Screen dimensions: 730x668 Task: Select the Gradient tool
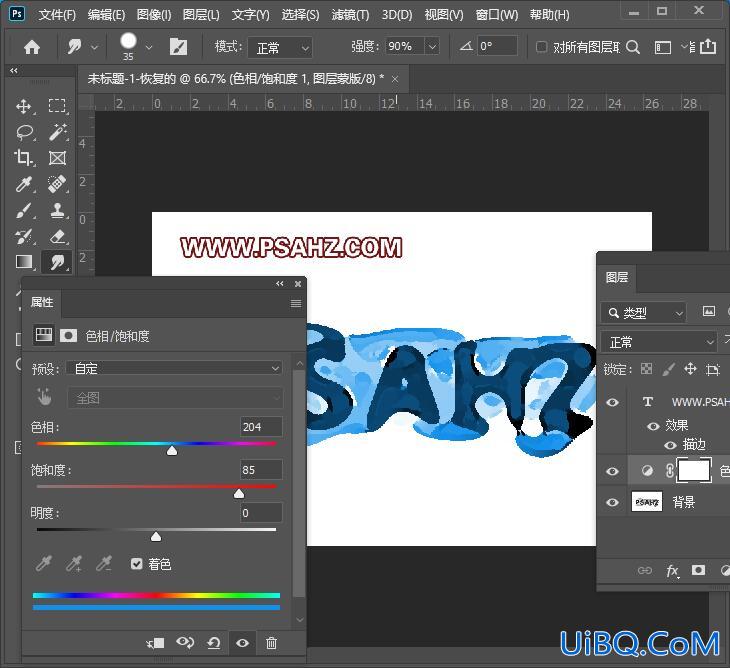[x=24, y=262]
